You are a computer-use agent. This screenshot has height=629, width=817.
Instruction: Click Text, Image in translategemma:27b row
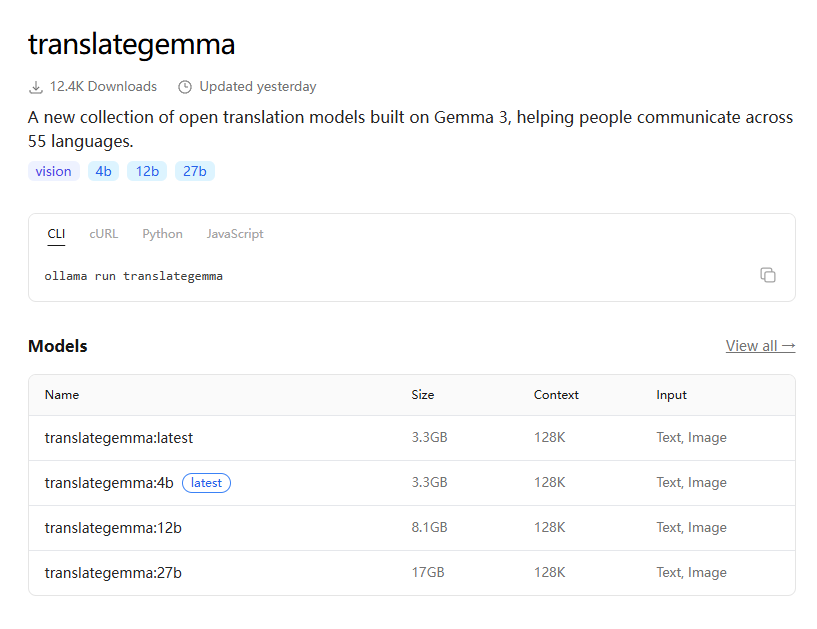[x=691, y=572]
